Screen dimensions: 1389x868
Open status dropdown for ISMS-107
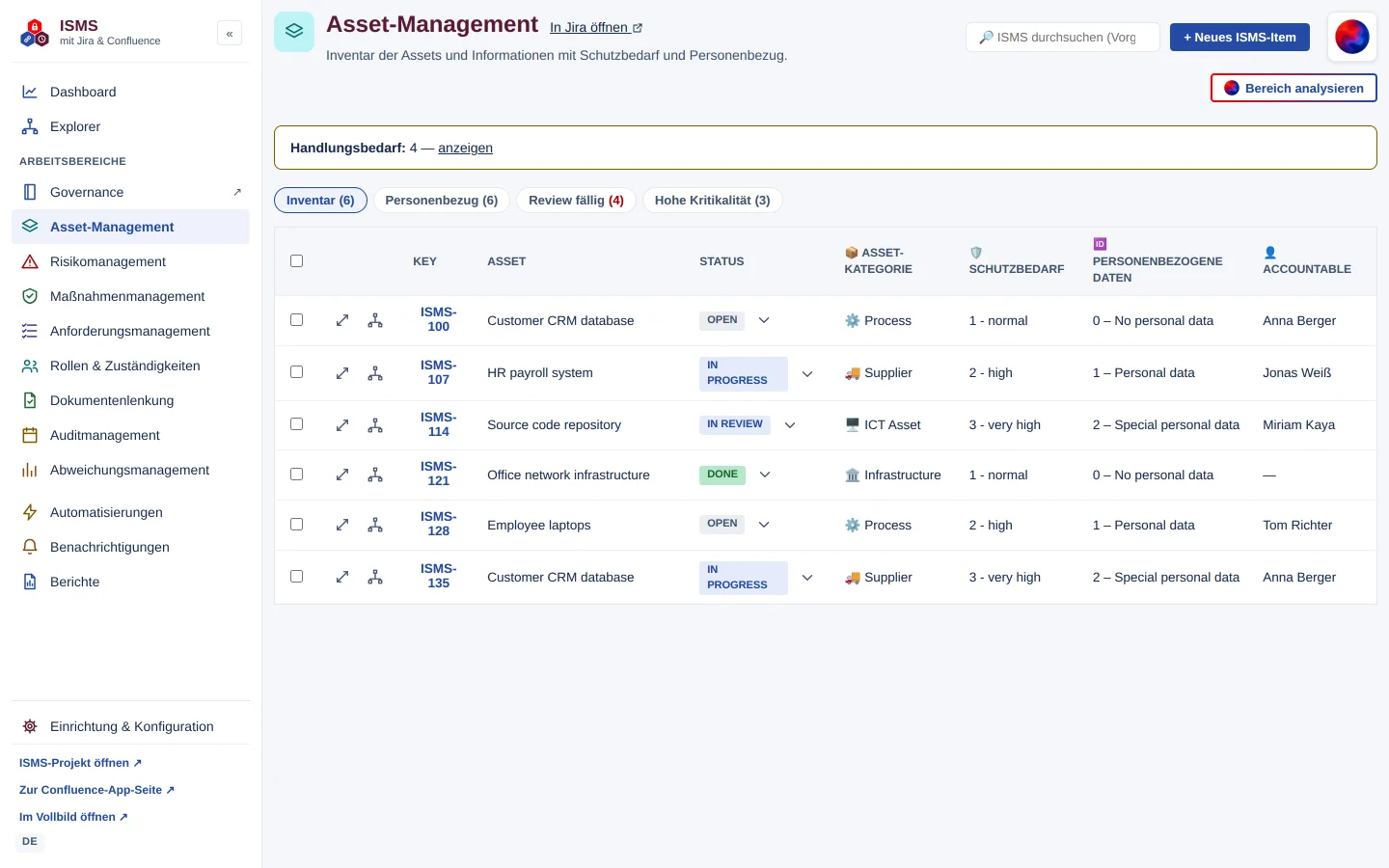tap(807, 373)
